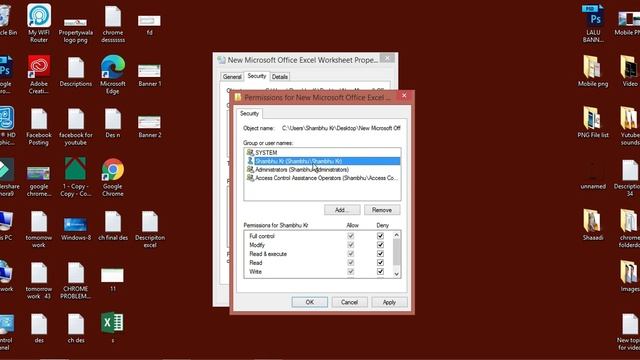The width and height of the screenshot is (640, 360).
Task: Select the fd desktop file
Action: (149, 25)
